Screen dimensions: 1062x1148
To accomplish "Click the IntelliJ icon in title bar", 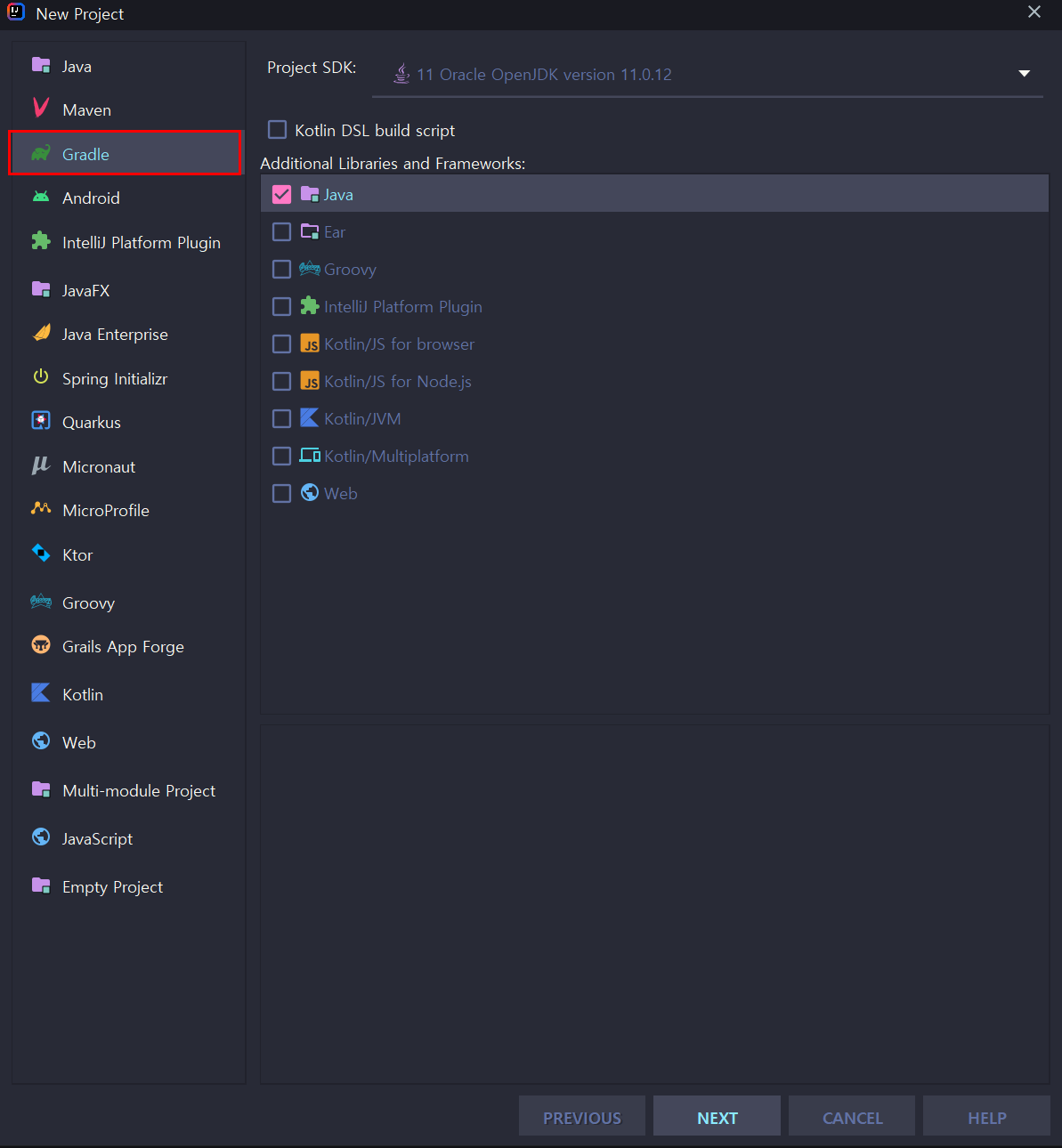I will coord(16,12).
